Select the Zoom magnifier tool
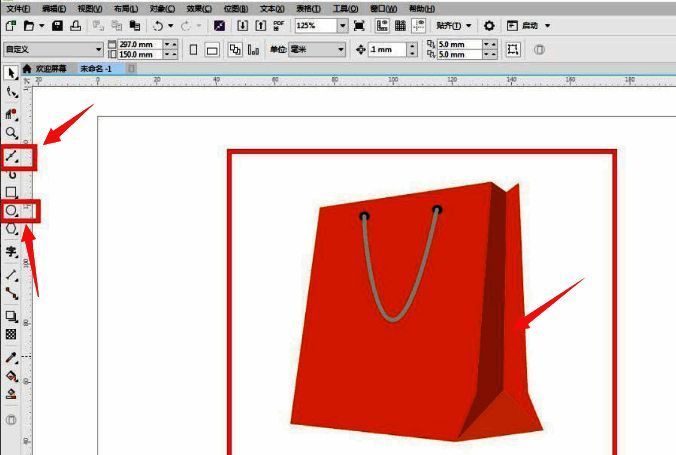Screen dimensions: 676x455 coord(12,133)
